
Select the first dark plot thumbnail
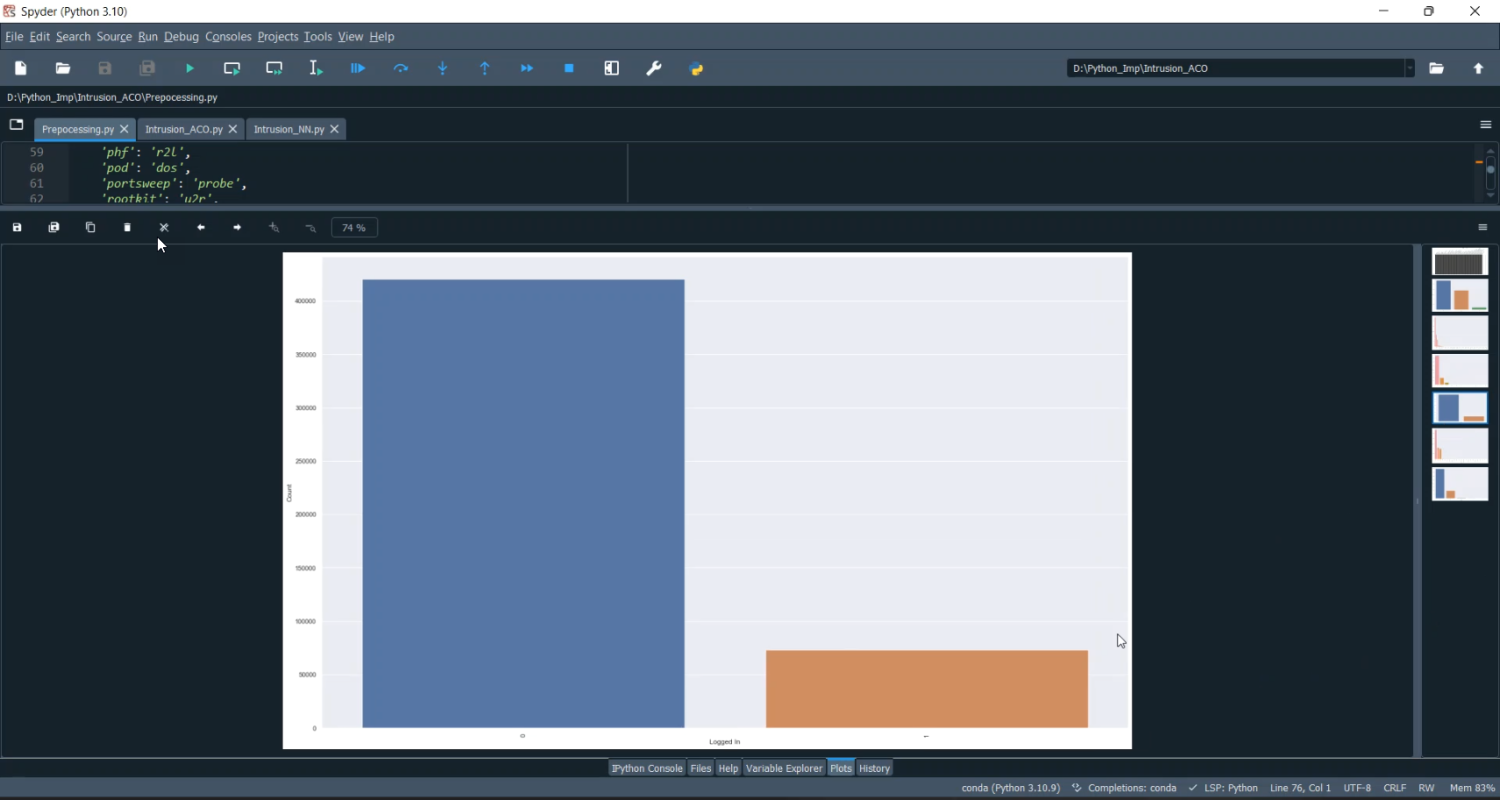coord(1460,263)
